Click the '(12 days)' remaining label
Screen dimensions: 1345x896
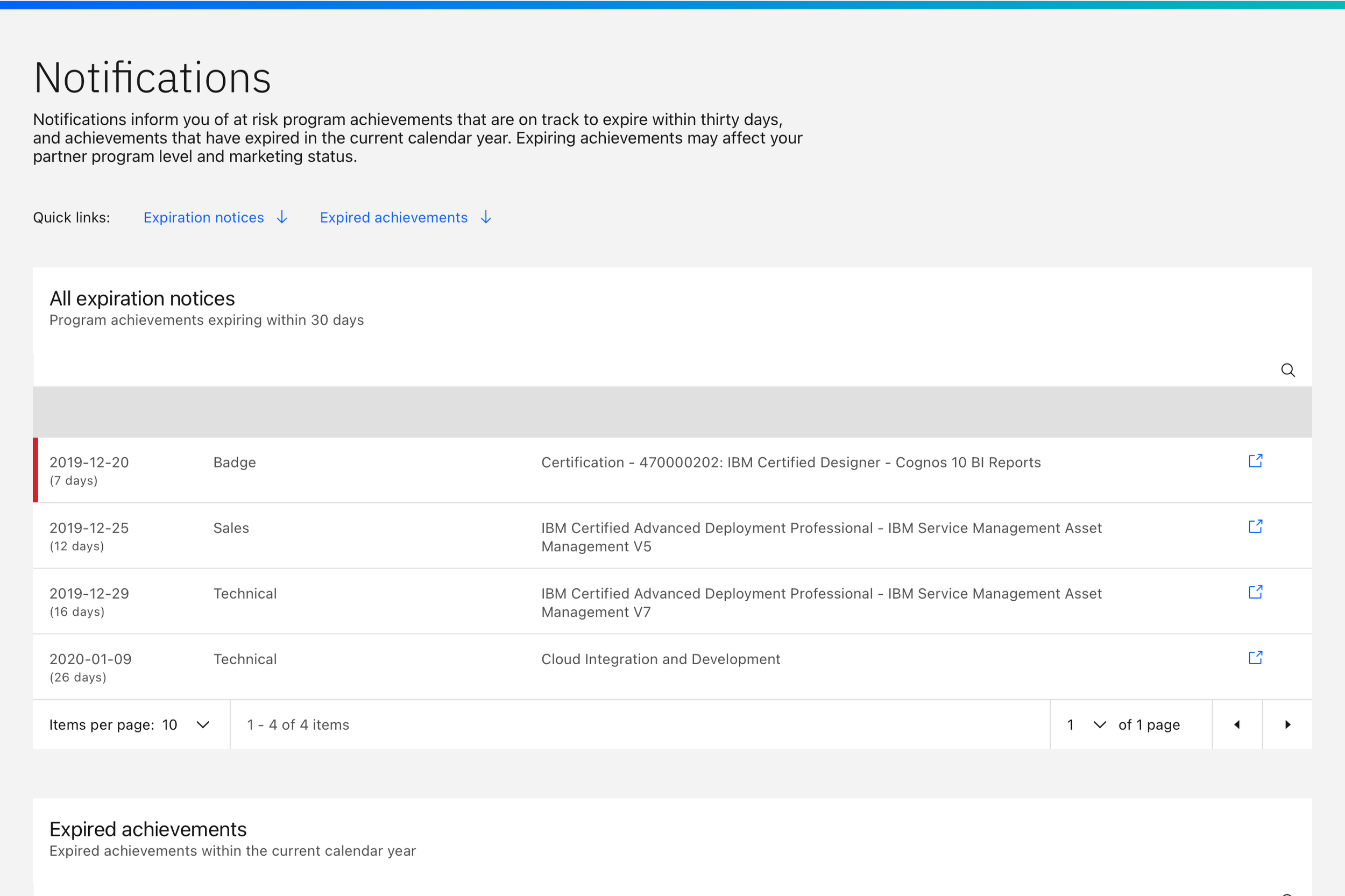(x=76, y=546)
